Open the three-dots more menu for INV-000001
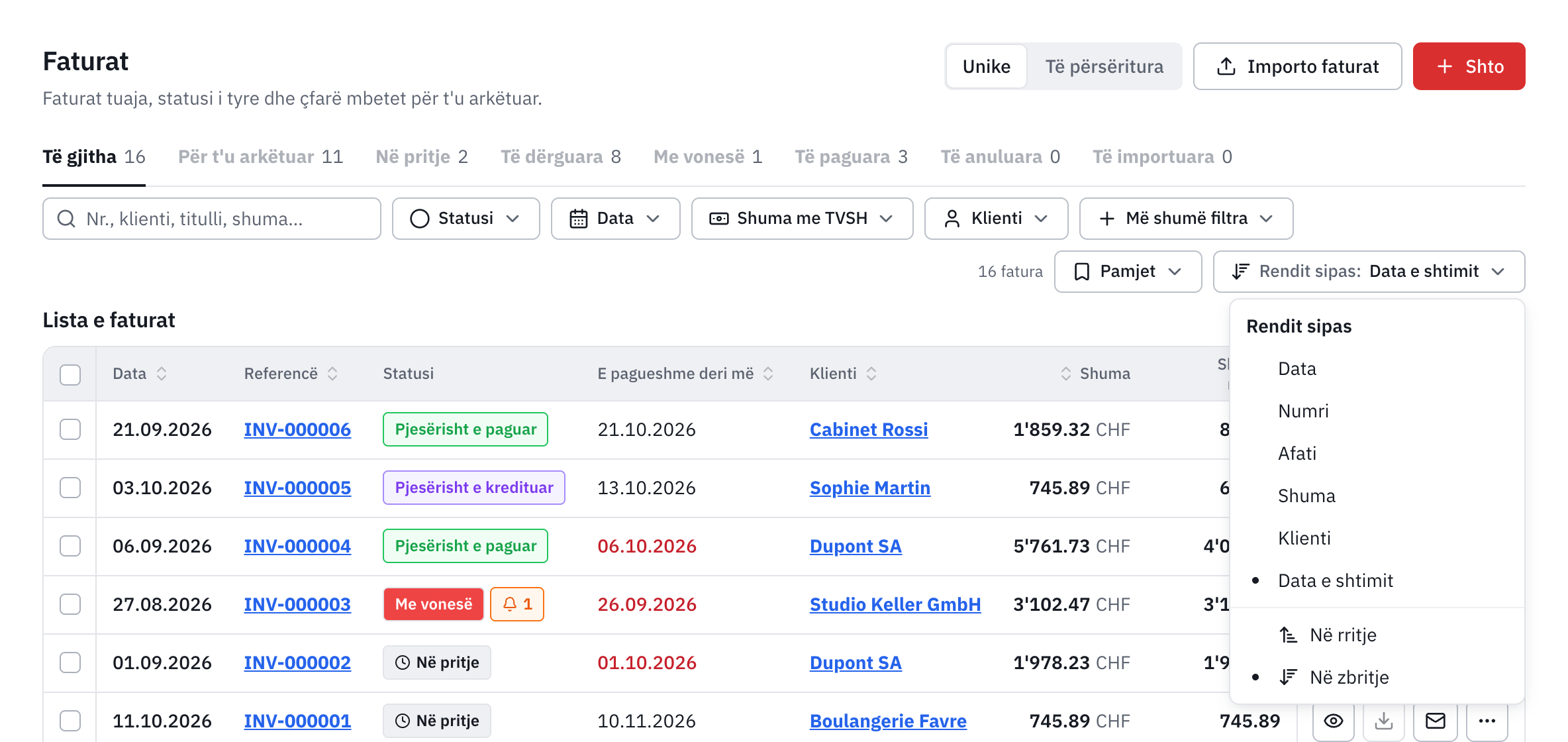This screenshot has height=742, width=1568. pyautogui.click(x=1487, y=721)
